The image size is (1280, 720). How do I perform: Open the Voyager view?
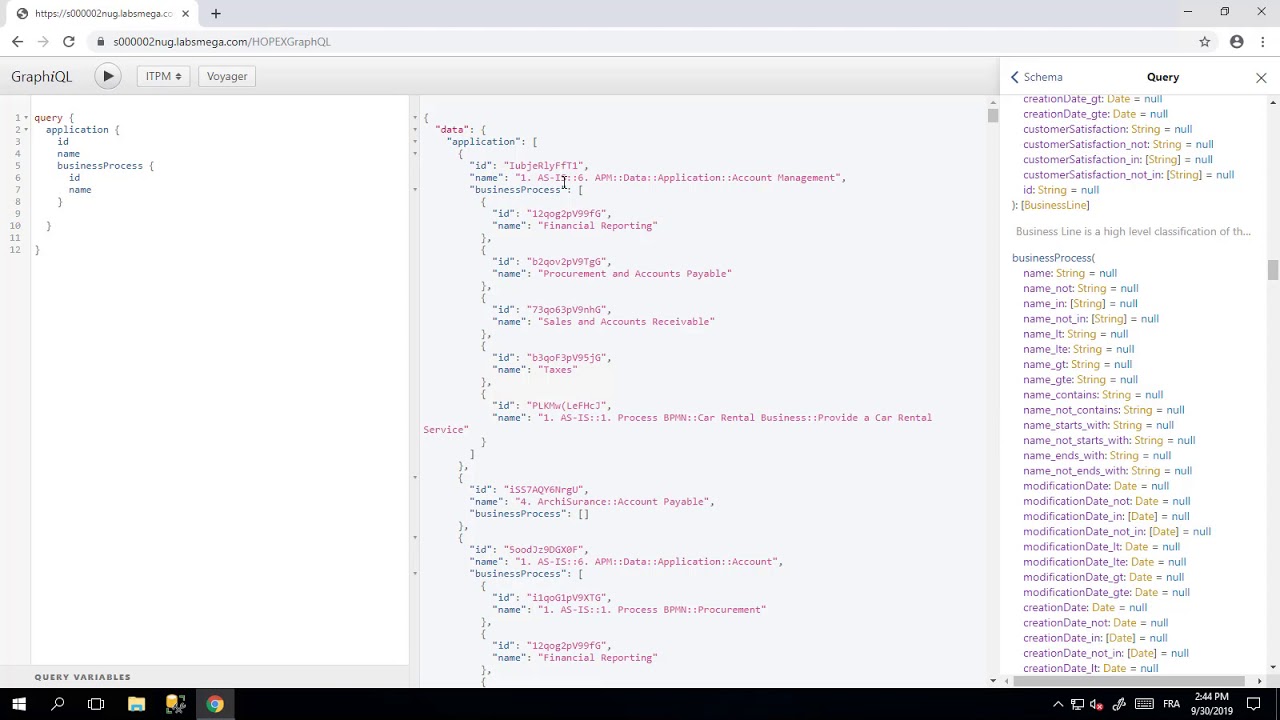(x=227, y=76)
